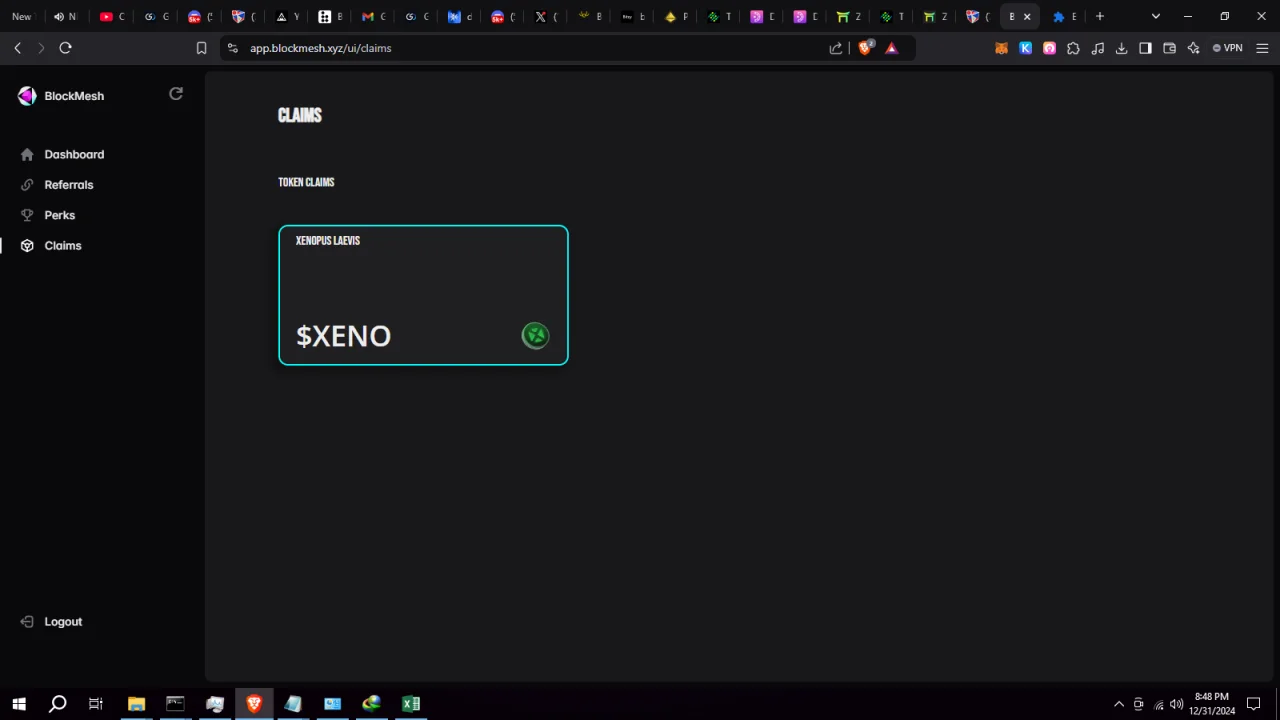Switch to the last tab with blue puzzle icon

(x=1064, y=17)
